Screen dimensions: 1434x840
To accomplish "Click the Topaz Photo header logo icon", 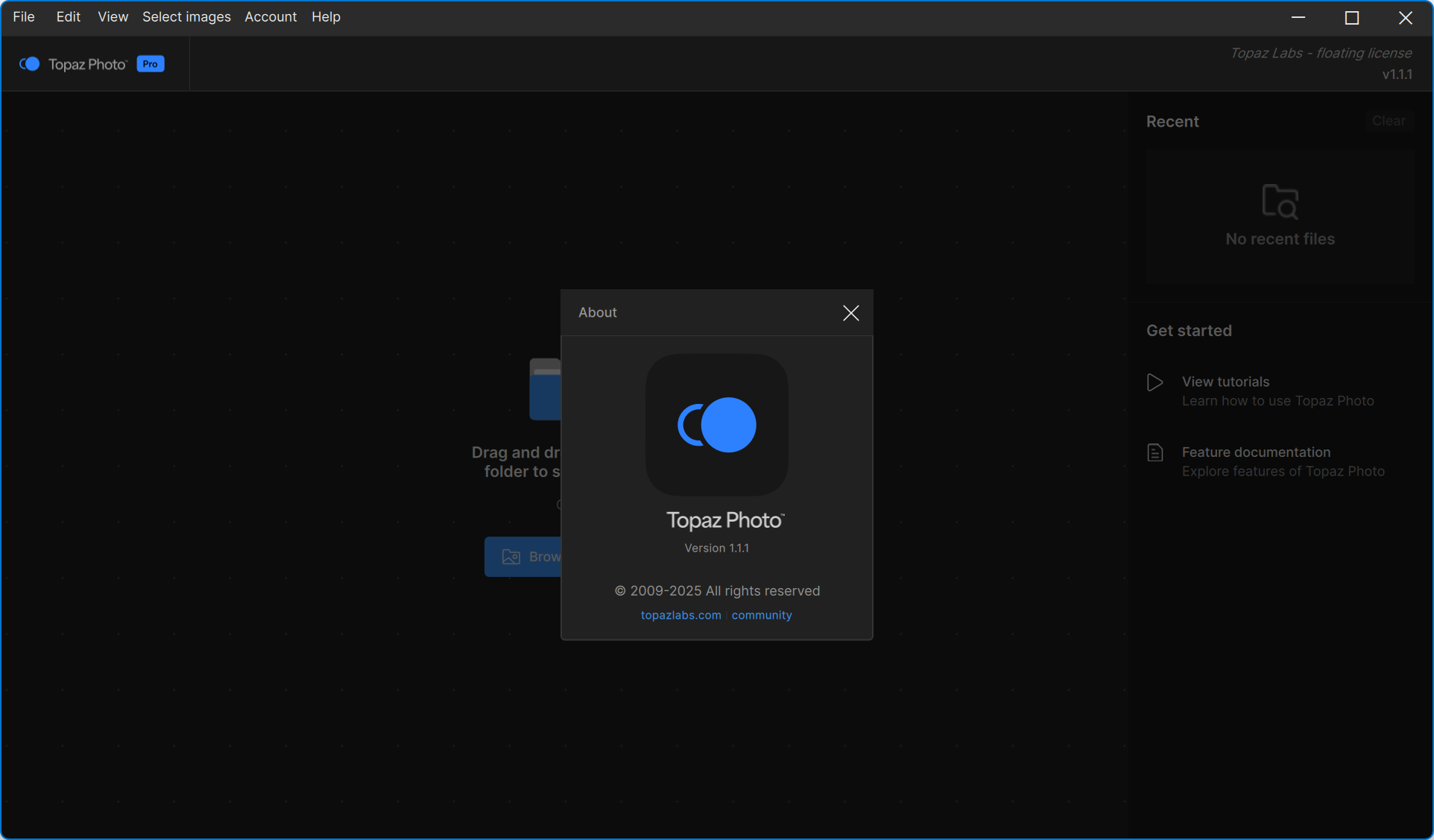I will click(30, 64).
